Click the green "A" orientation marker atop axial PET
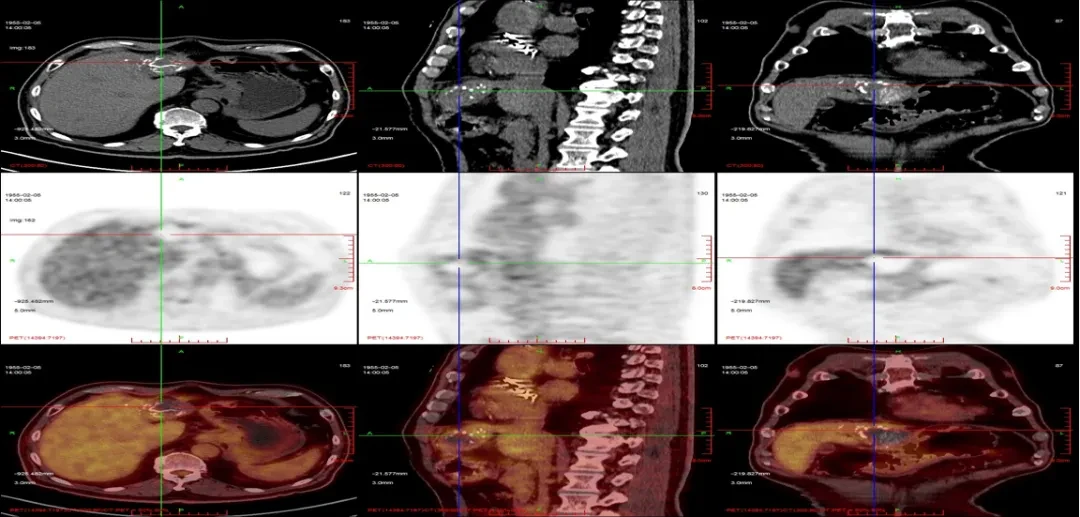 (181, 178)
